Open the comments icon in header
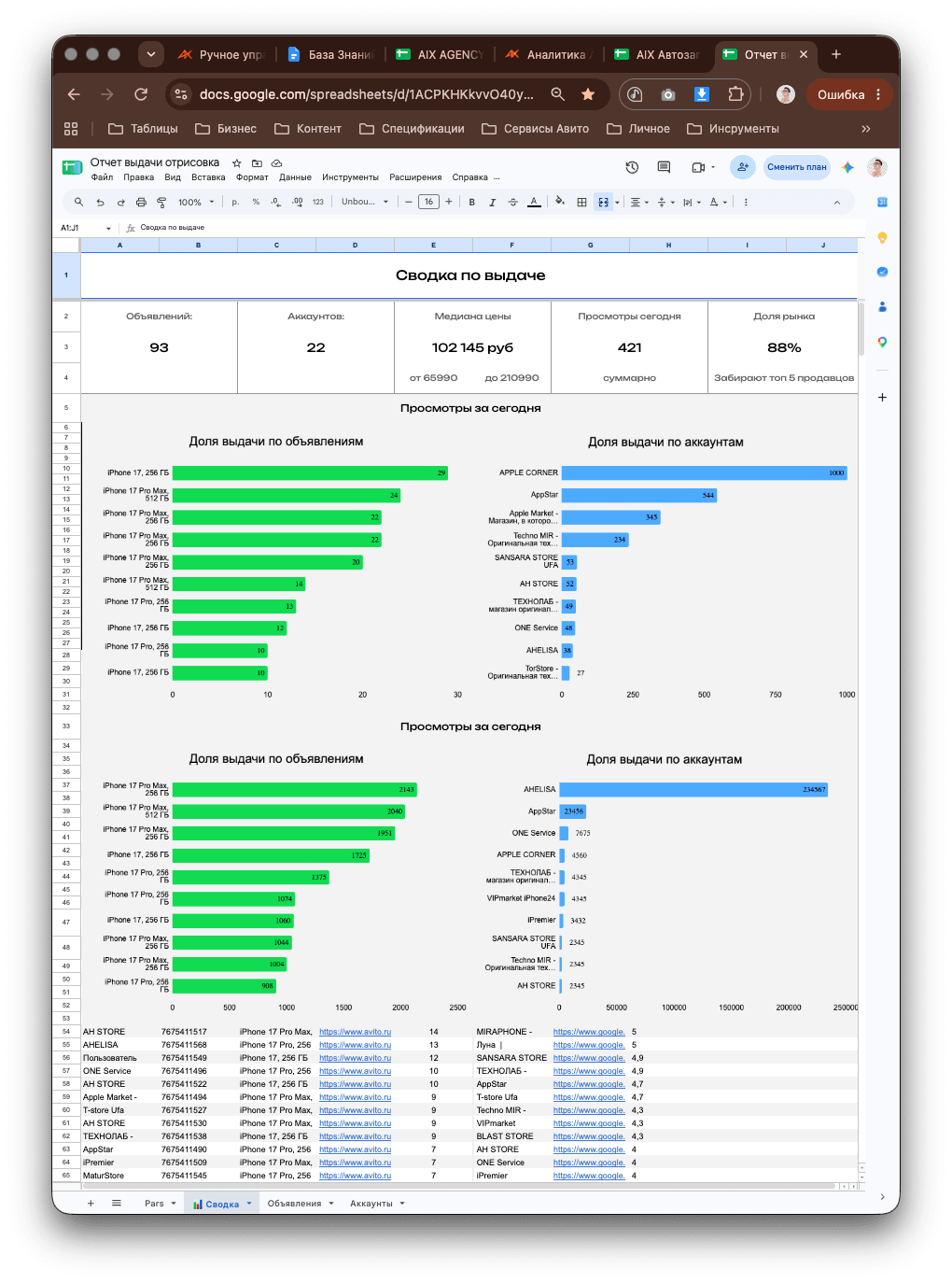Image resolution: width=952 pixels, height=1283 pixels. 664,167
